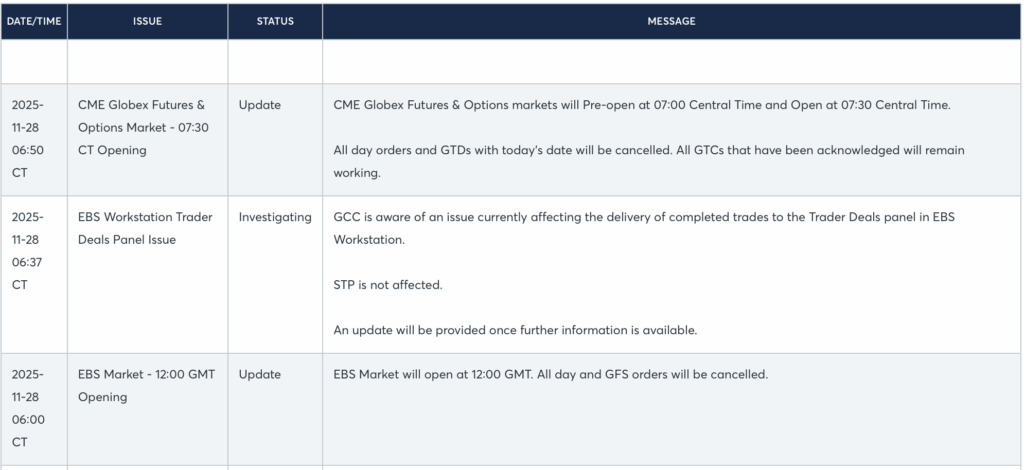Click the STATUS column header
The height and width of the screenshot is (470, 1024).
[275, 21]
